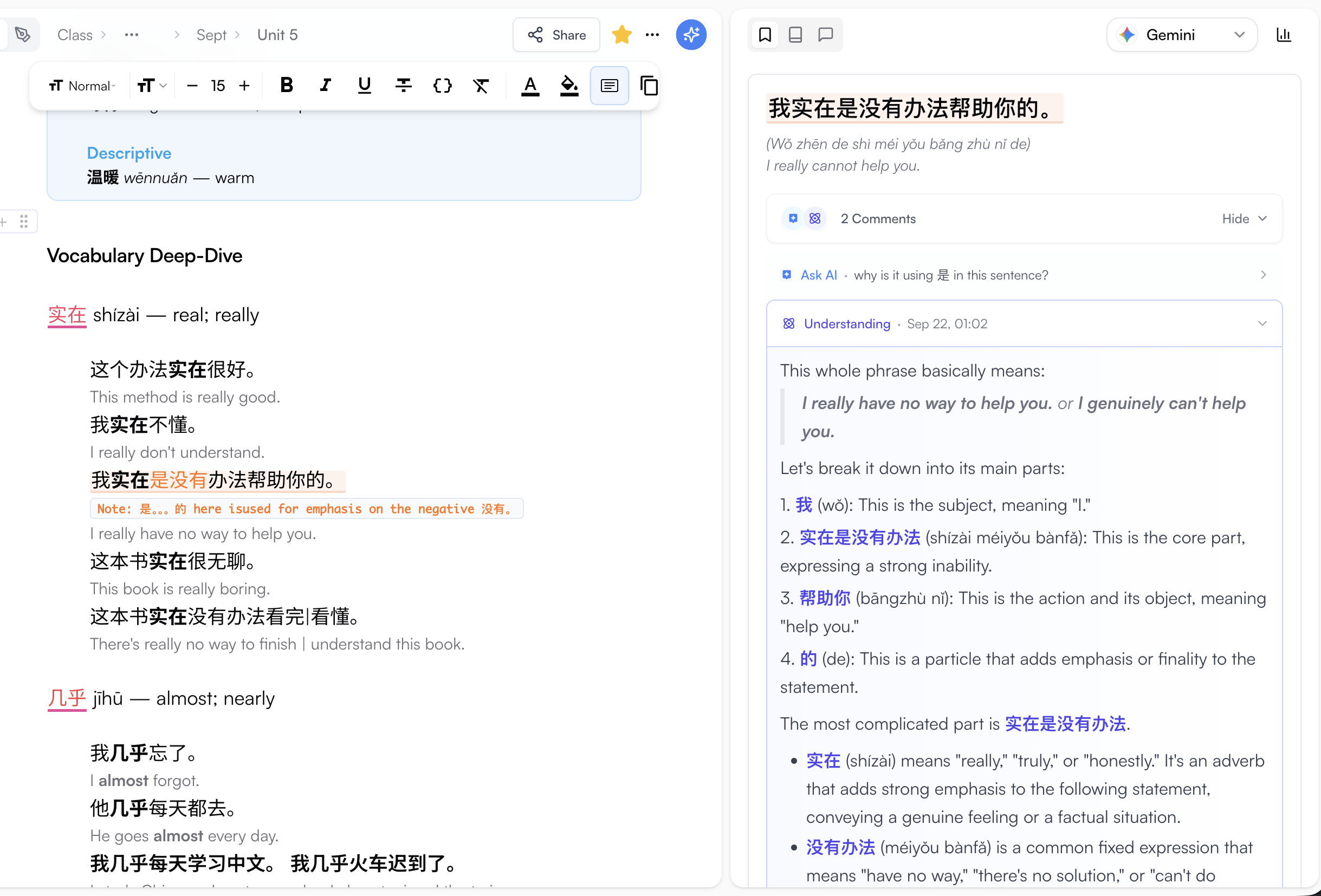Increase font size with the plus button

coord(244,85)
